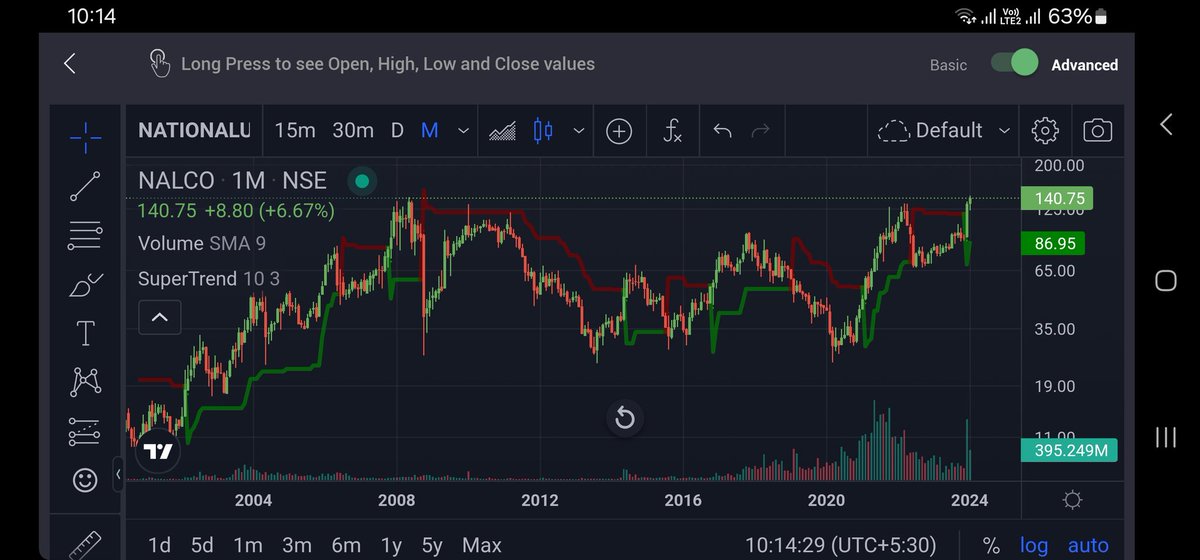The image size is (1200, 560).
Task: Expand the left drawing toolbar handle
Action: pos(117,474)
